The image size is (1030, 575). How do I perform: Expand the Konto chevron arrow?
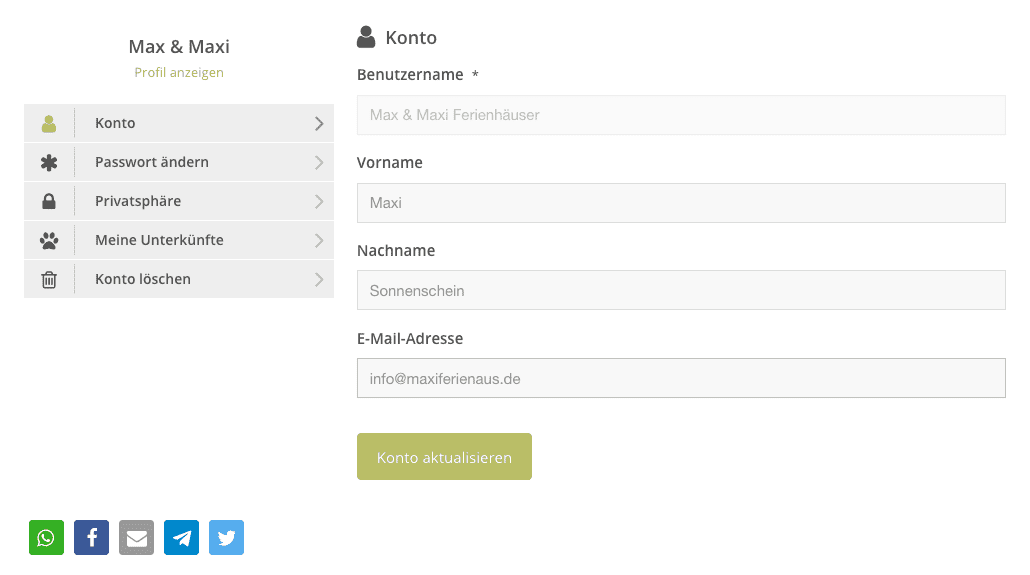tap(319, 124)
